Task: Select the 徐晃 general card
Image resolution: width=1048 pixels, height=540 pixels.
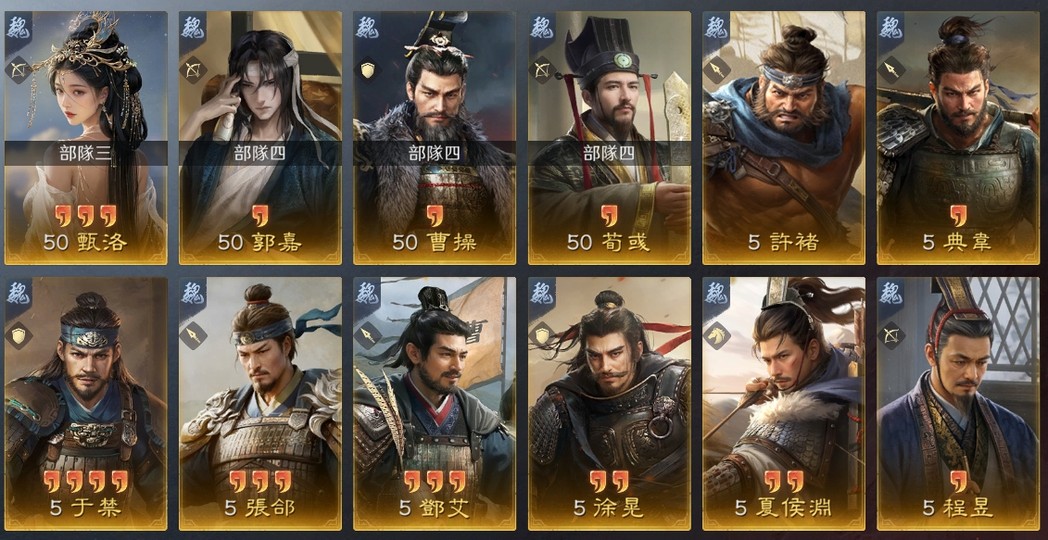Action: 609,404
